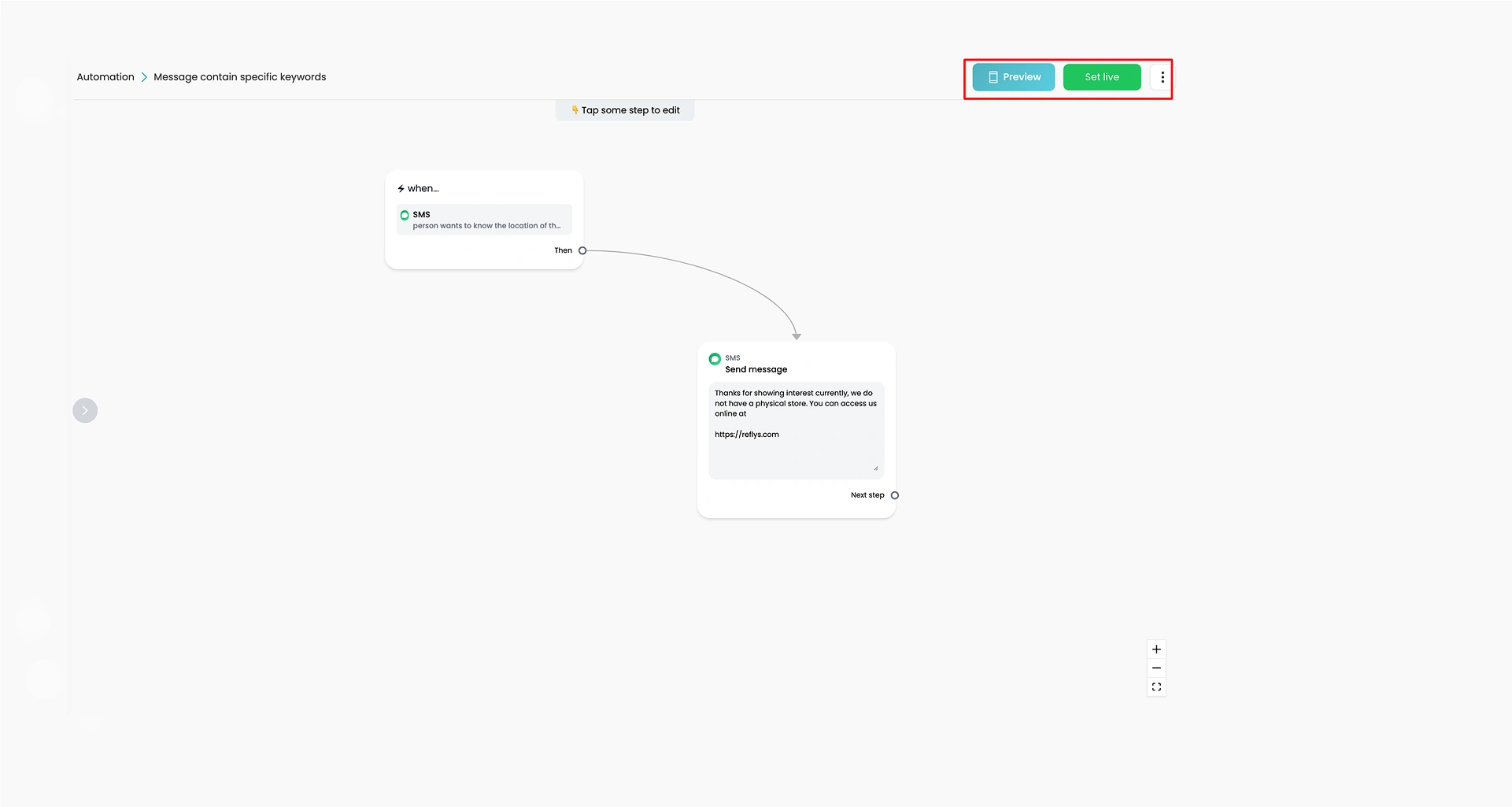Select 'Message contain specific keywords' breadcrumb
Image resolution: width=1512 pixels, height=807 pixels.
click(239, 77)
